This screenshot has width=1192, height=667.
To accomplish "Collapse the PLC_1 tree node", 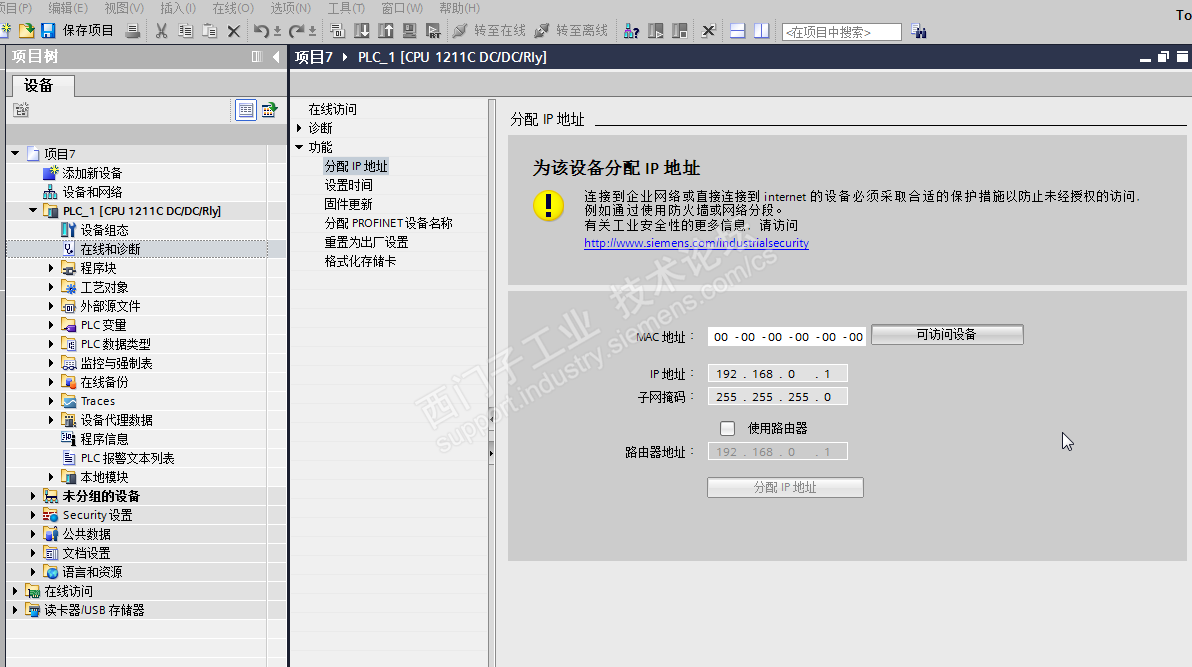I will [33, 211].
